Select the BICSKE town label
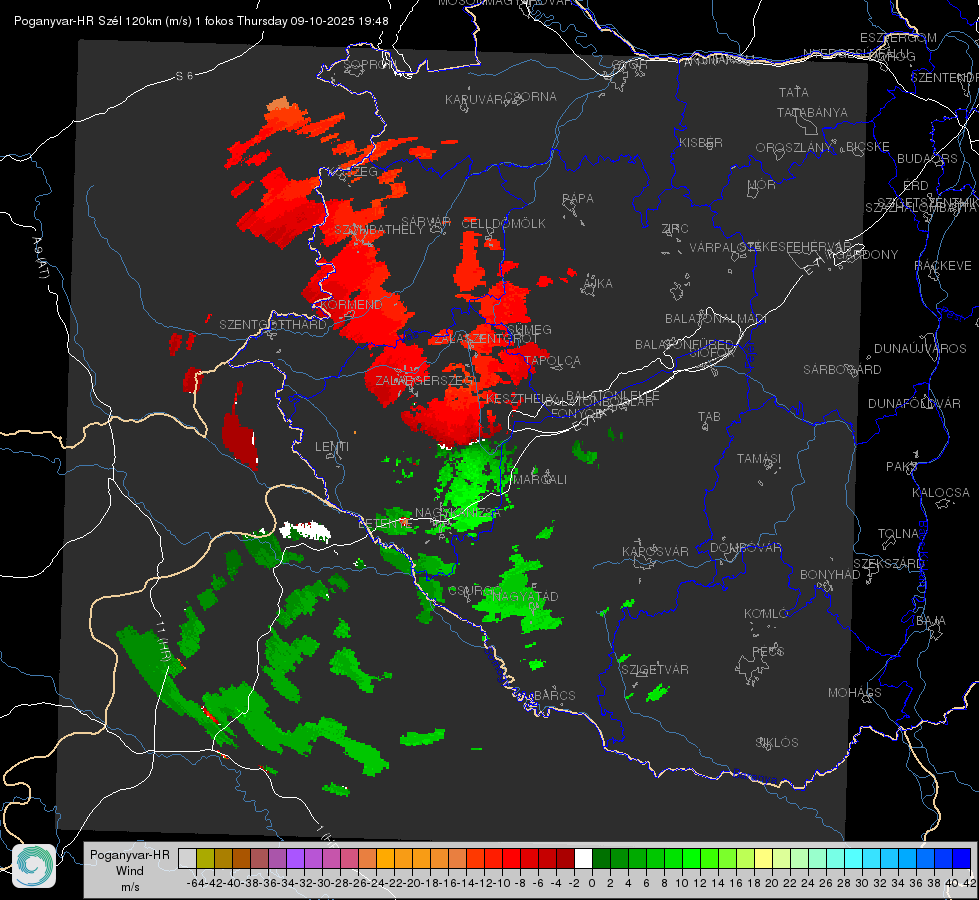This screenshot has height=900, width=979. 868,147
